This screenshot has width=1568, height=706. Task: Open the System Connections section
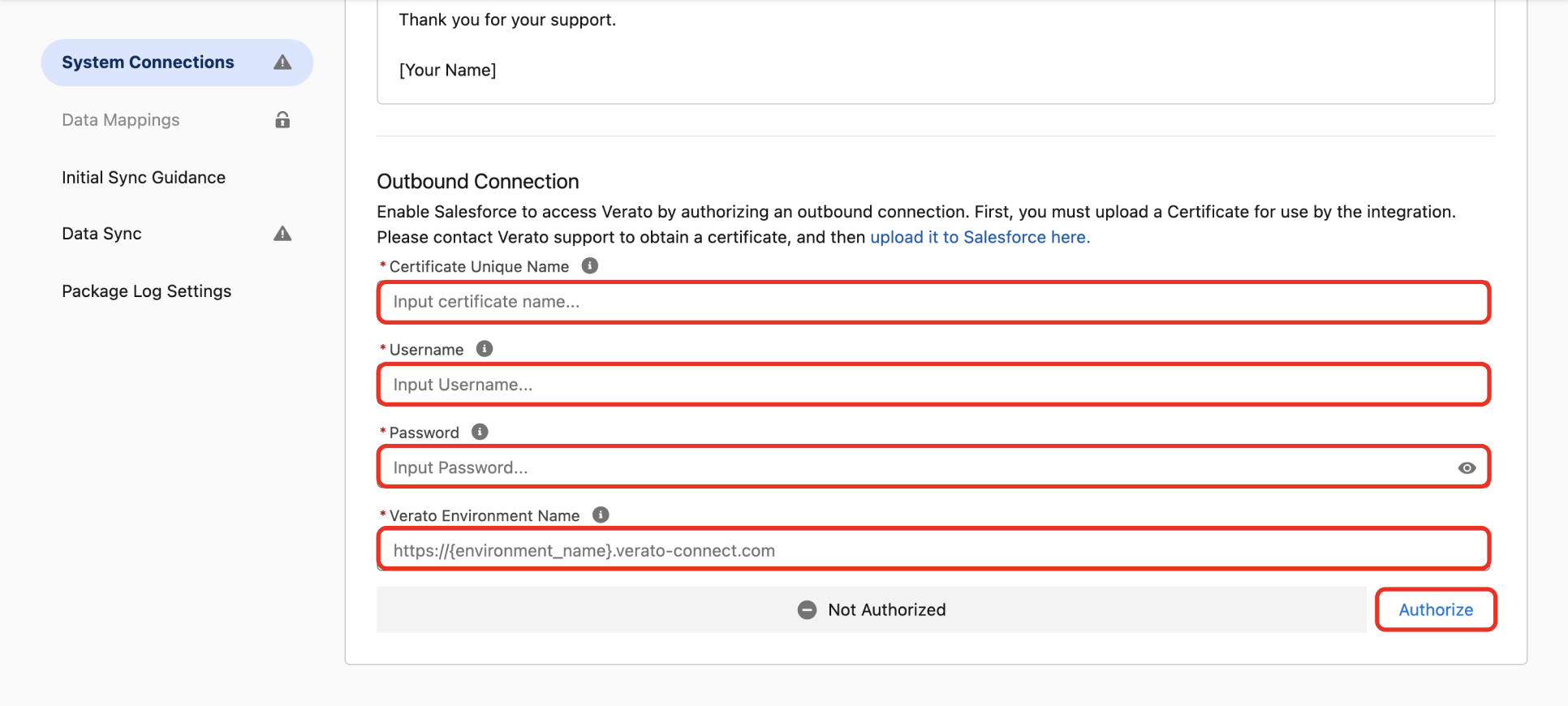pos(177,62)
